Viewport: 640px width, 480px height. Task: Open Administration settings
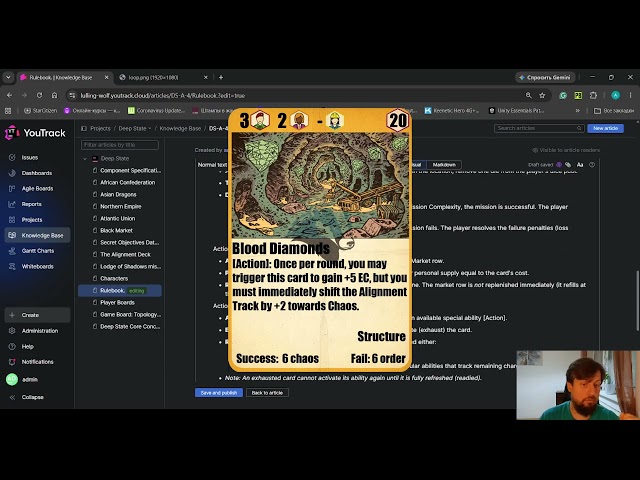40,331
